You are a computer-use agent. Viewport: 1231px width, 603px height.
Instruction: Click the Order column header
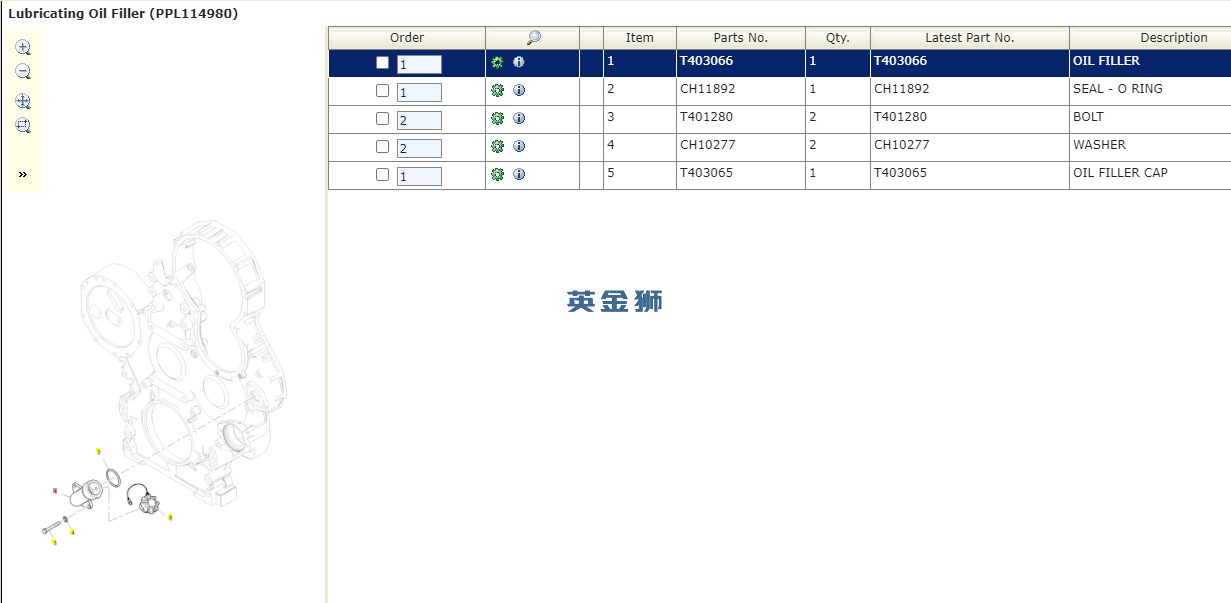[x=407, y=38]
